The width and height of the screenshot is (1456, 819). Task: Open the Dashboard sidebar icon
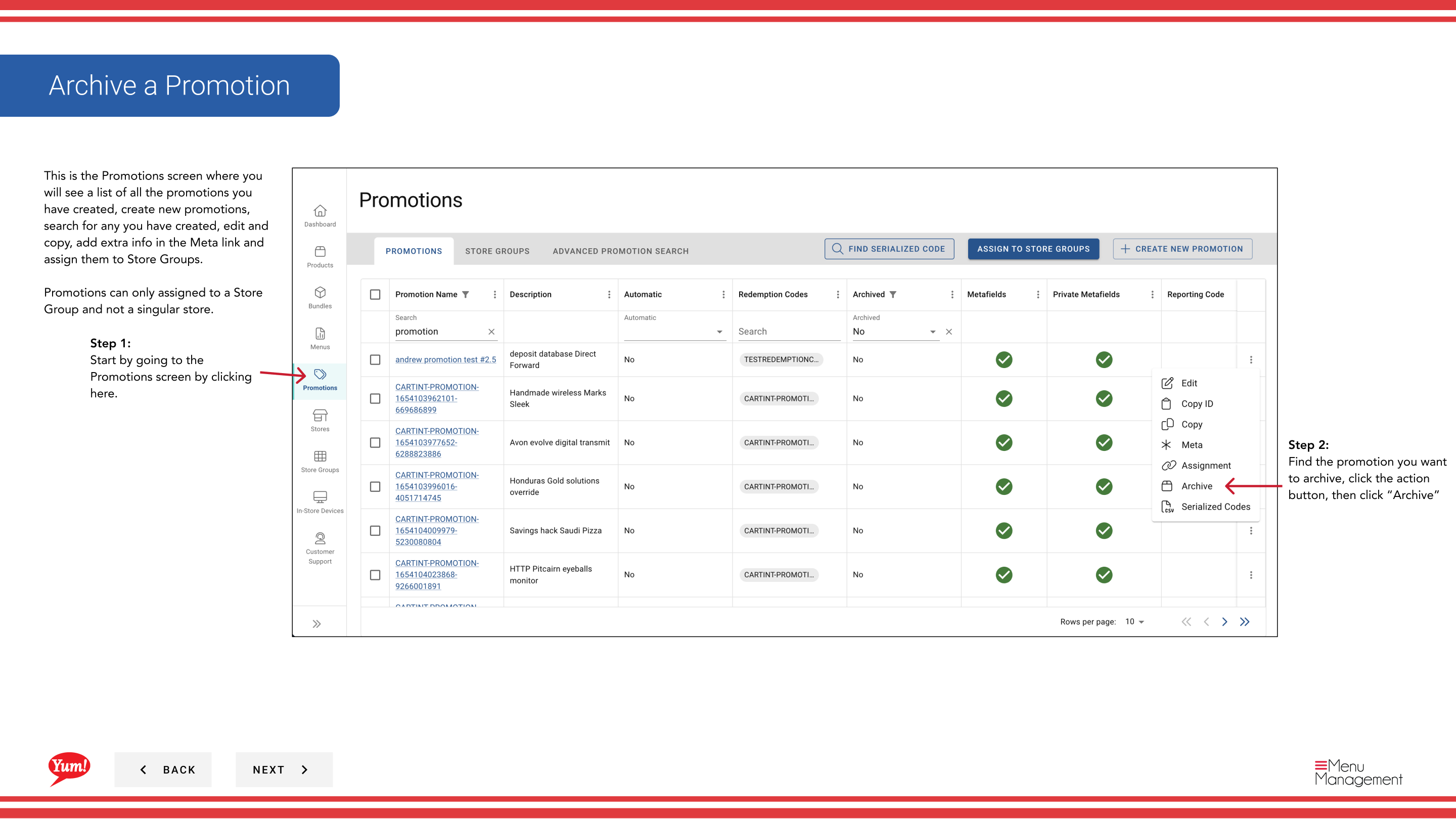coord(320,216)
